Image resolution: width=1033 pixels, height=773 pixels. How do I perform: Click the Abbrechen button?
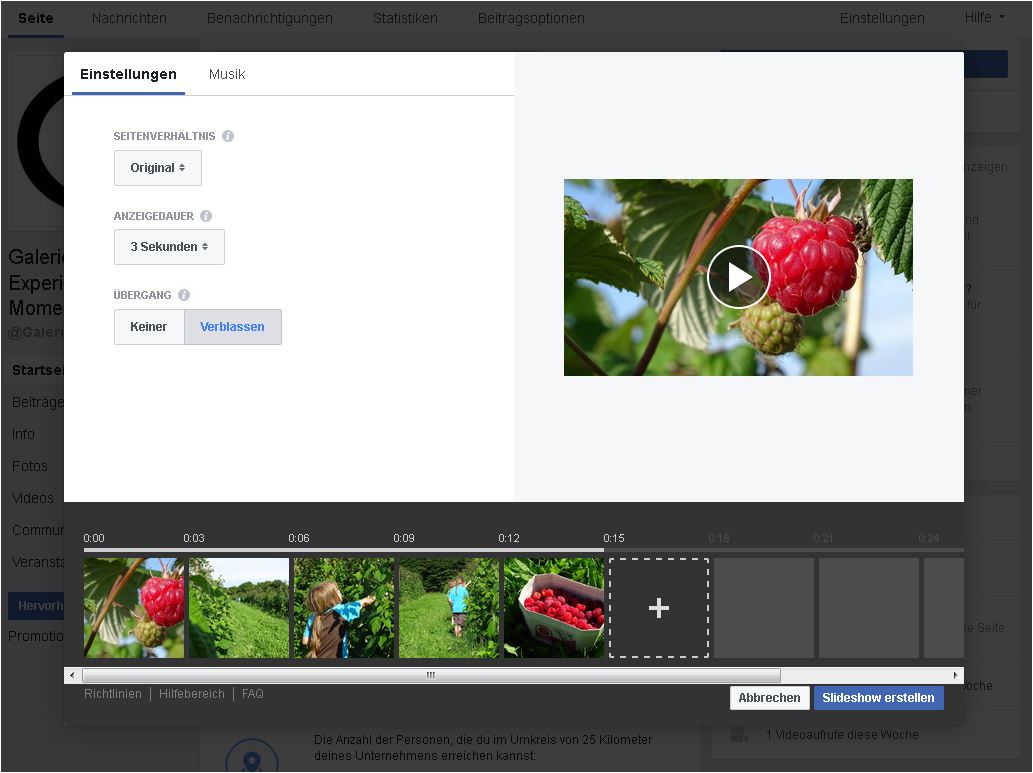[x=769, y=698]
